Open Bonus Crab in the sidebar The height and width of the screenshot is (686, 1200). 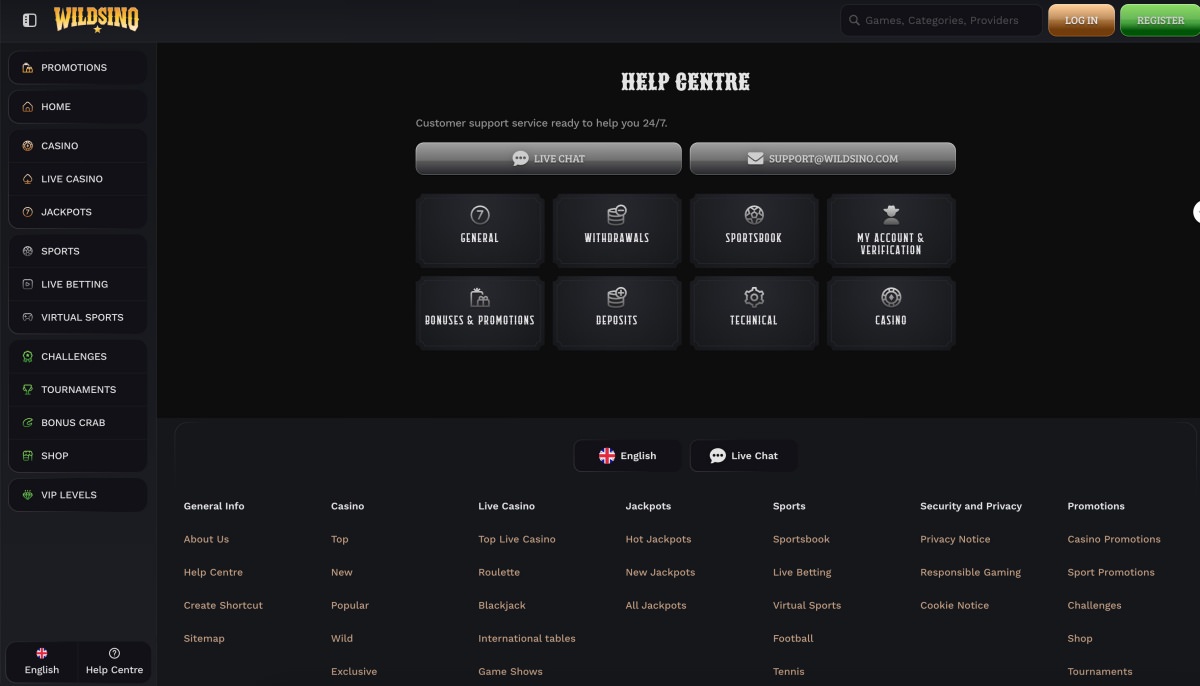point(78,422)
